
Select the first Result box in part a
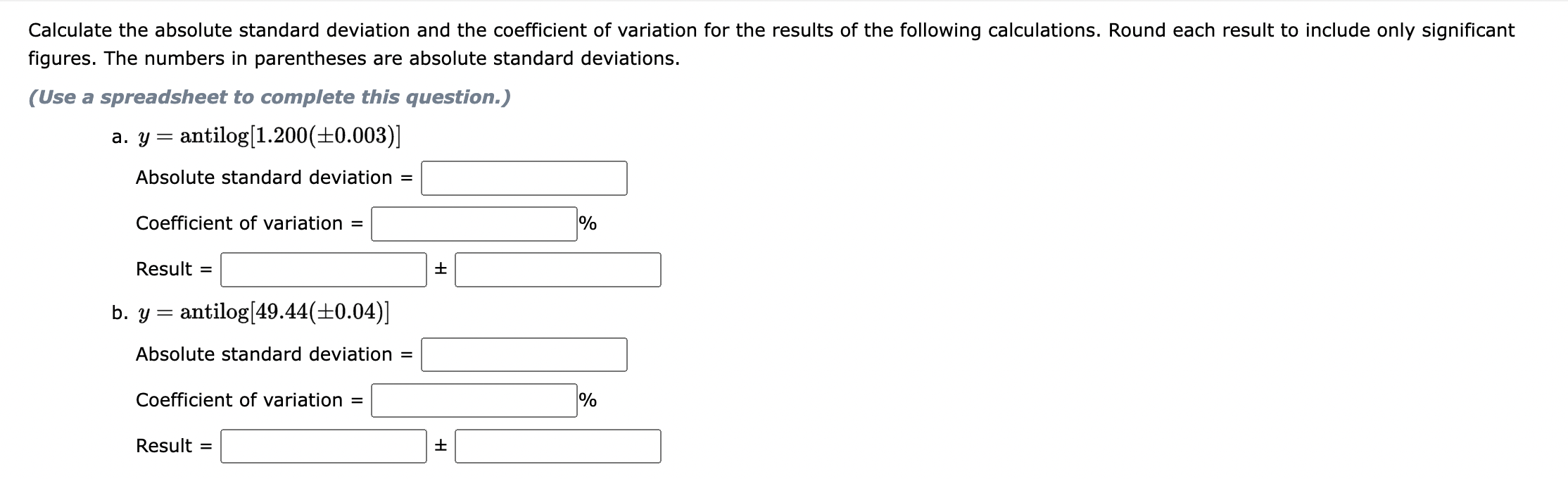tap(323, 269)
